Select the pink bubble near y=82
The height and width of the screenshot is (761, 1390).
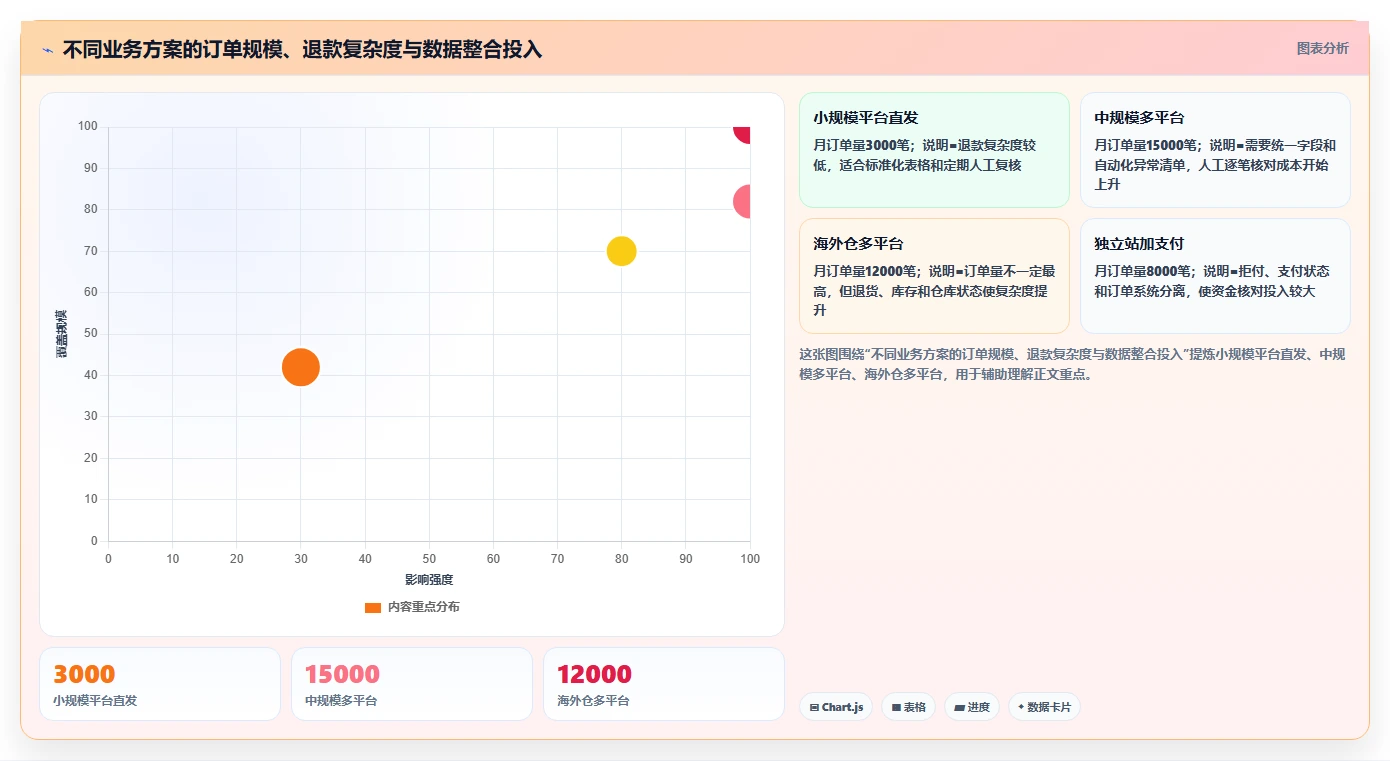point(742,201)
